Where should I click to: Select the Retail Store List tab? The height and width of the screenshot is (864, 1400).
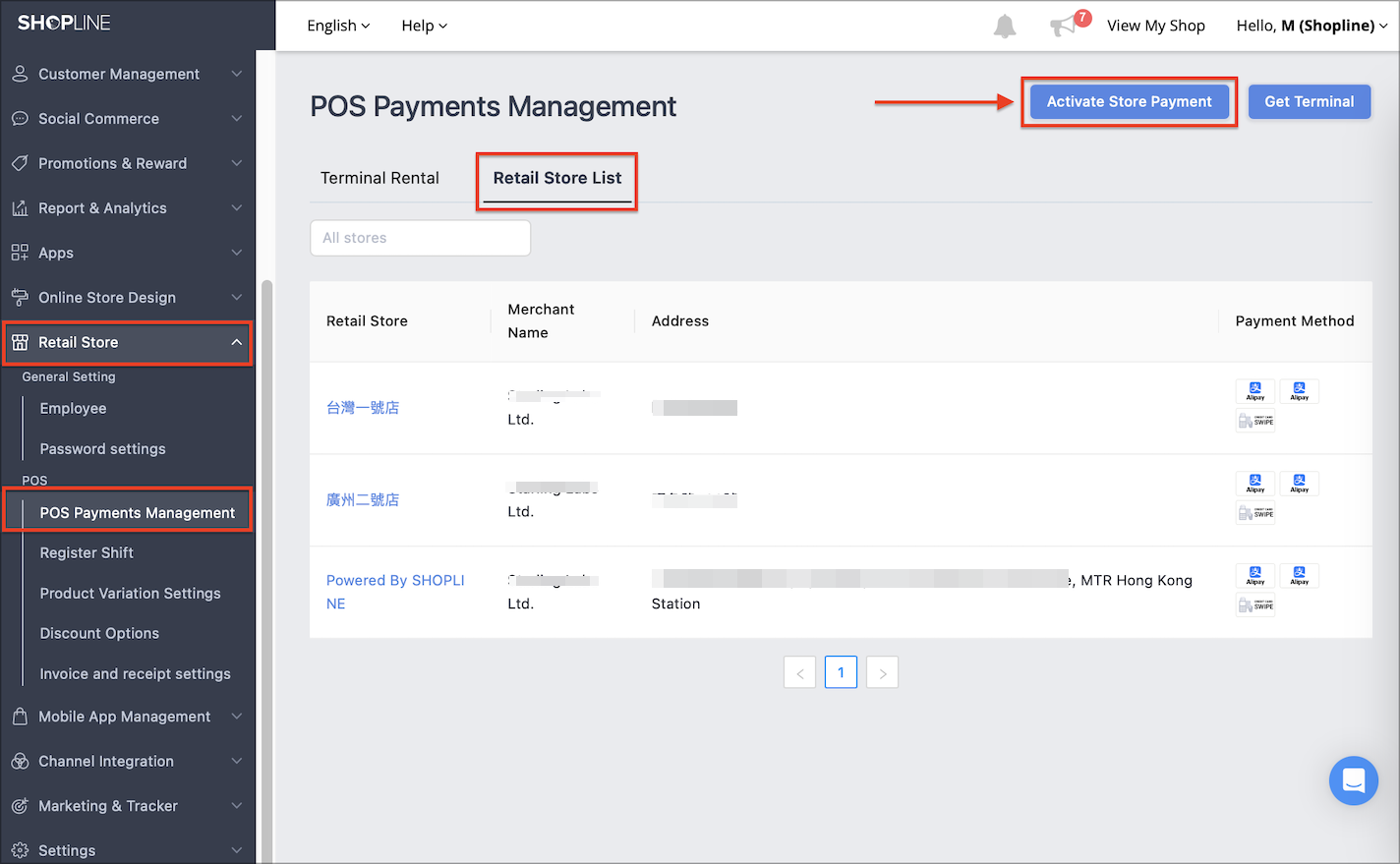coord(556,179)
